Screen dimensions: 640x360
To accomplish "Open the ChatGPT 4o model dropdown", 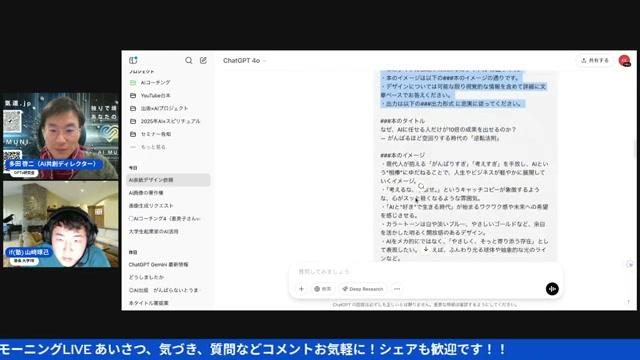I will click(x=244, y=60).
